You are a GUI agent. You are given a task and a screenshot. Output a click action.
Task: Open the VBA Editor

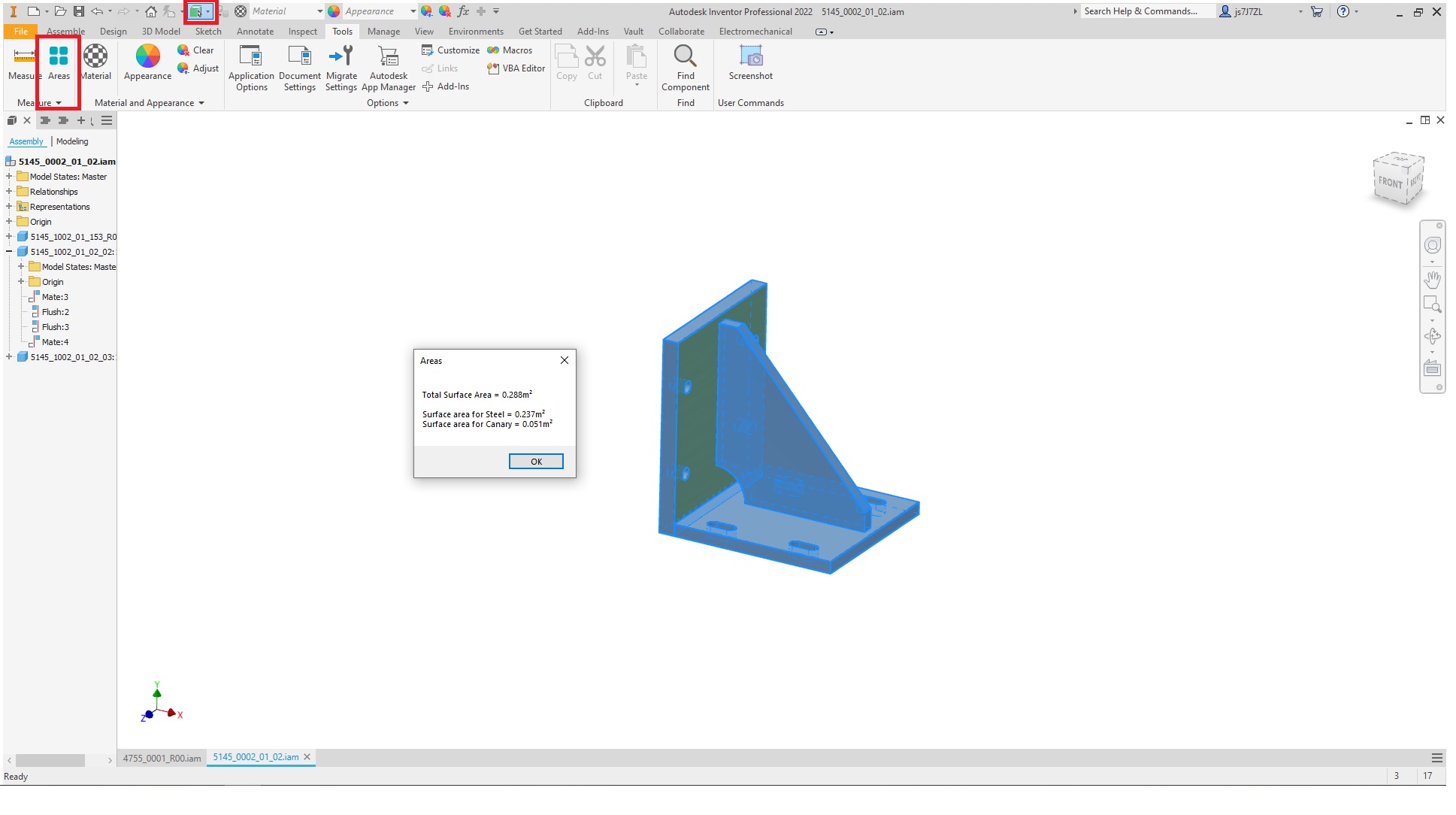coord(516,68)
